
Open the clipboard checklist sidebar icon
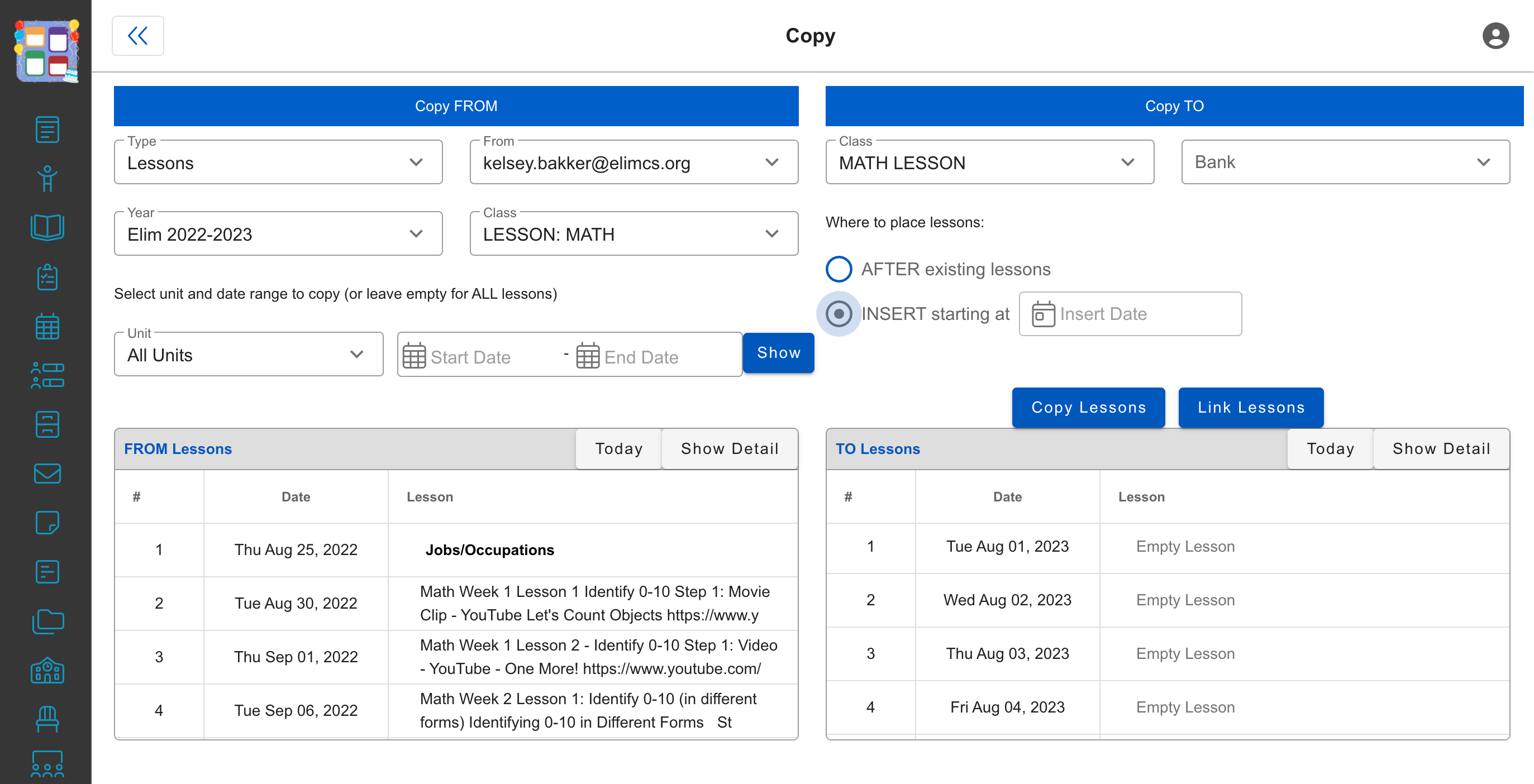(47, 277)
